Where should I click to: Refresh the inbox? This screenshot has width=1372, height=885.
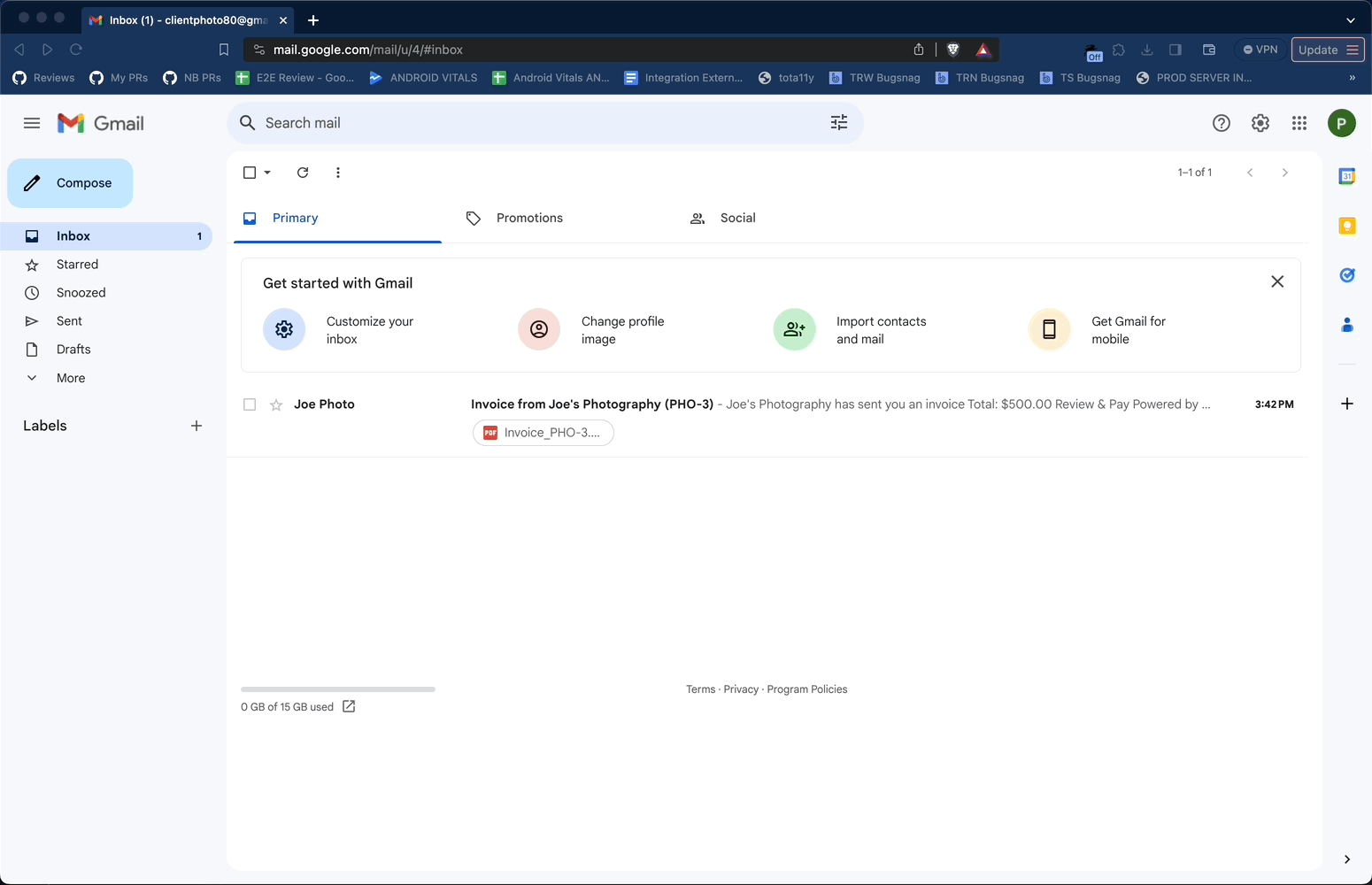point(303,173)
